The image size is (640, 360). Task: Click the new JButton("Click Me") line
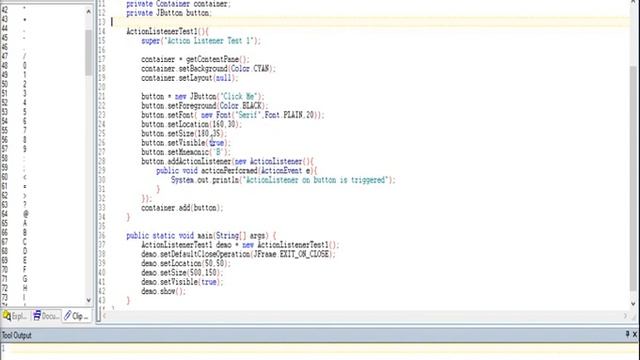(x=203, y=97)
